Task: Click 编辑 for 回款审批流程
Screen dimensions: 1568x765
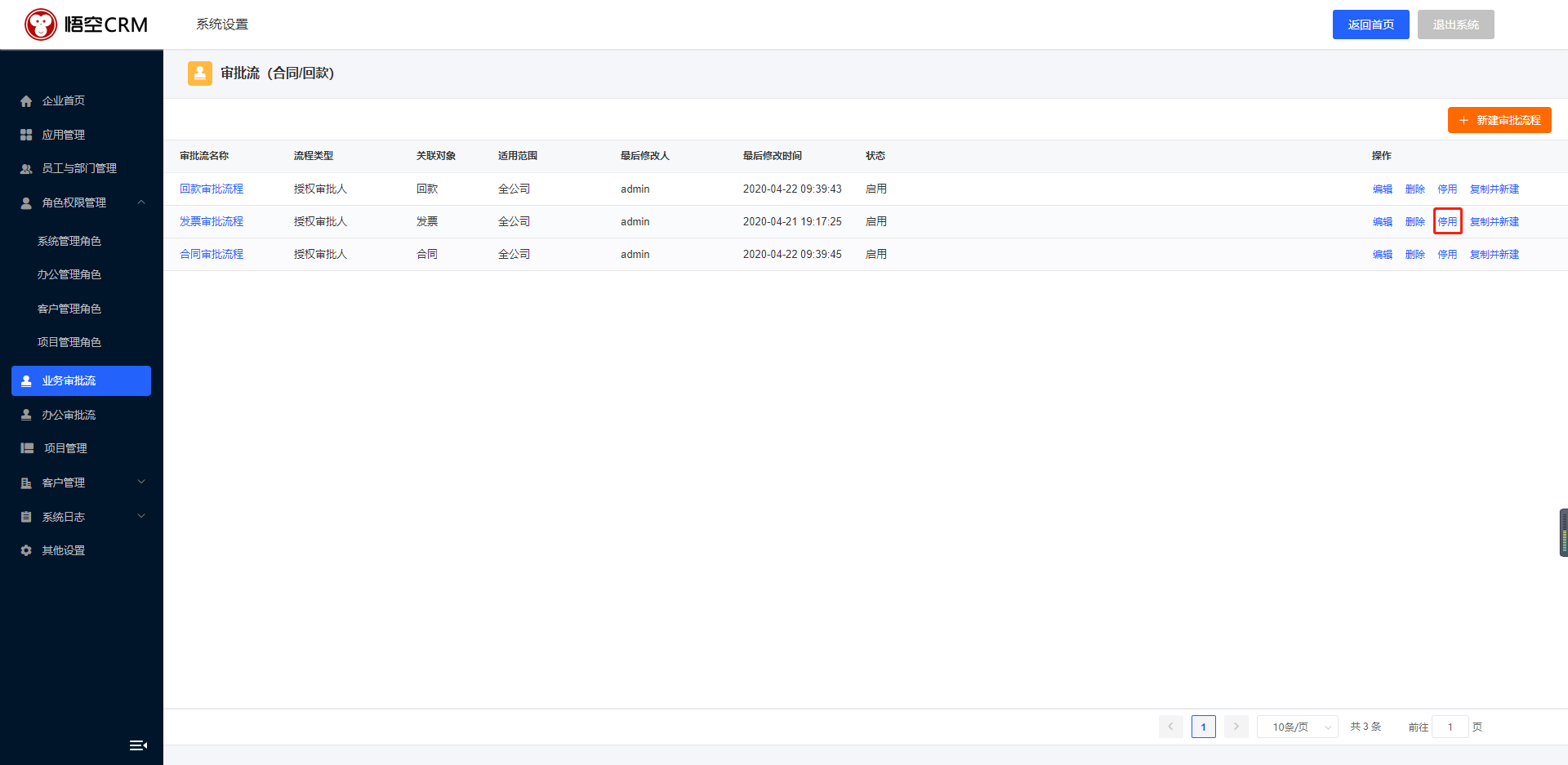Action: (1383, 189)
